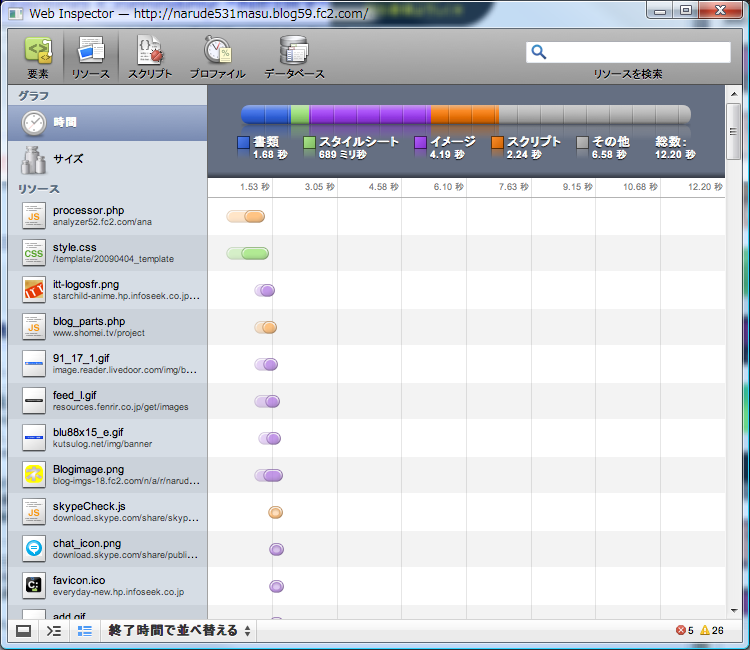Open style.css resource
Image resolution: width=750 pixels, height=650 pixels.
[x=108, y=253]
